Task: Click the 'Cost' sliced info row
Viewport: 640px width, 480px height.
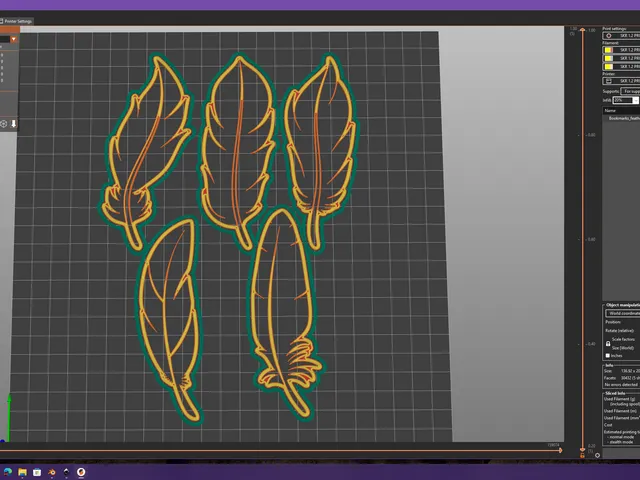Action: click(608, 425)
